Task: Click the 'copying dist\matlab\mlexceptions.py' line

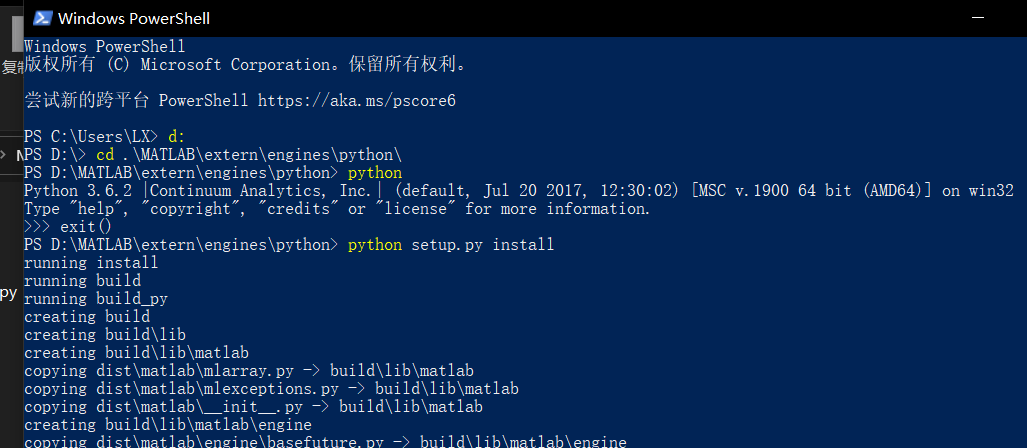Action: pos(271,389)
